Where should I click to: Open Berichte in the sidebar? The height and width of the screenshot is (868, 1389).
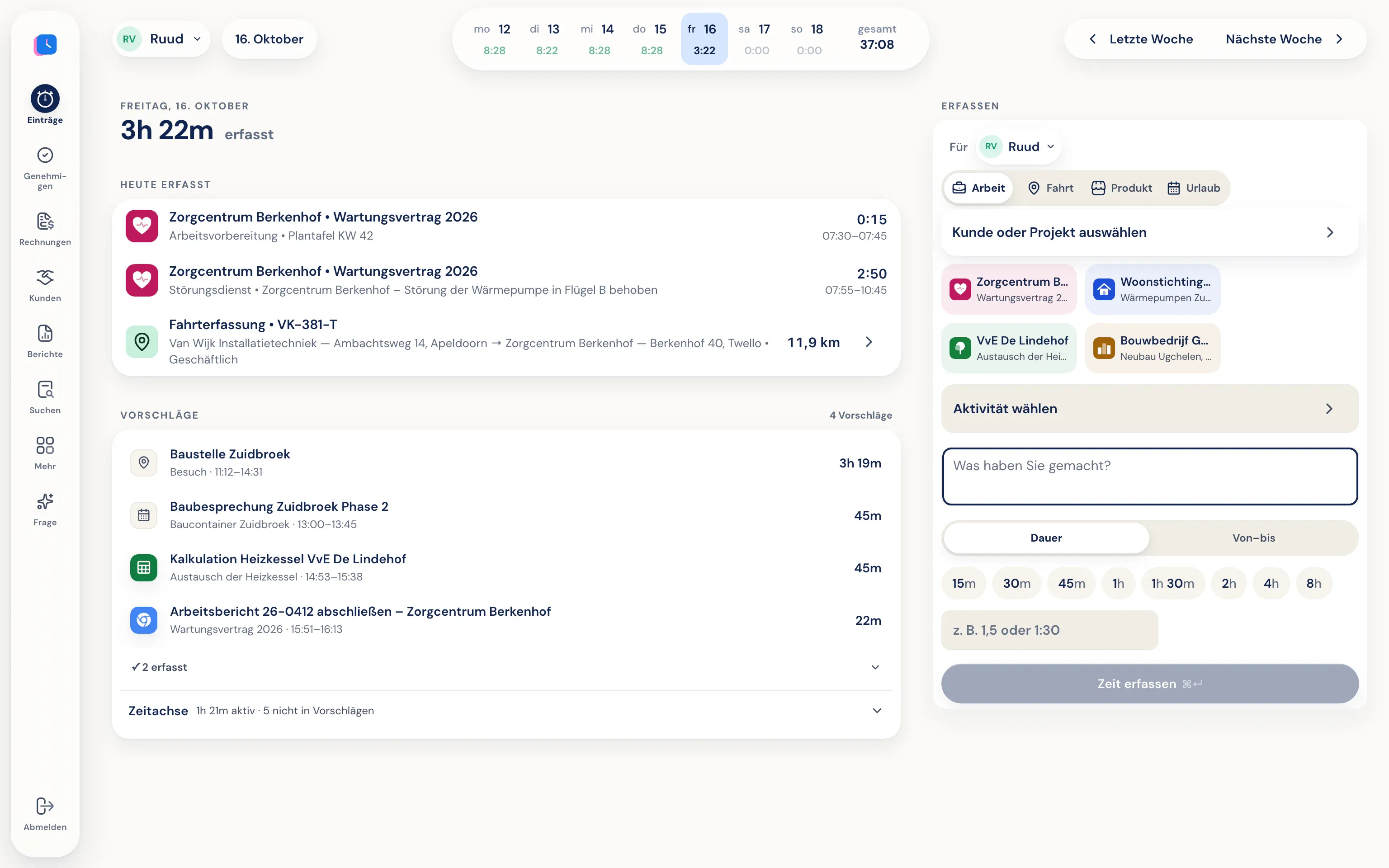(x=45, y=342)
